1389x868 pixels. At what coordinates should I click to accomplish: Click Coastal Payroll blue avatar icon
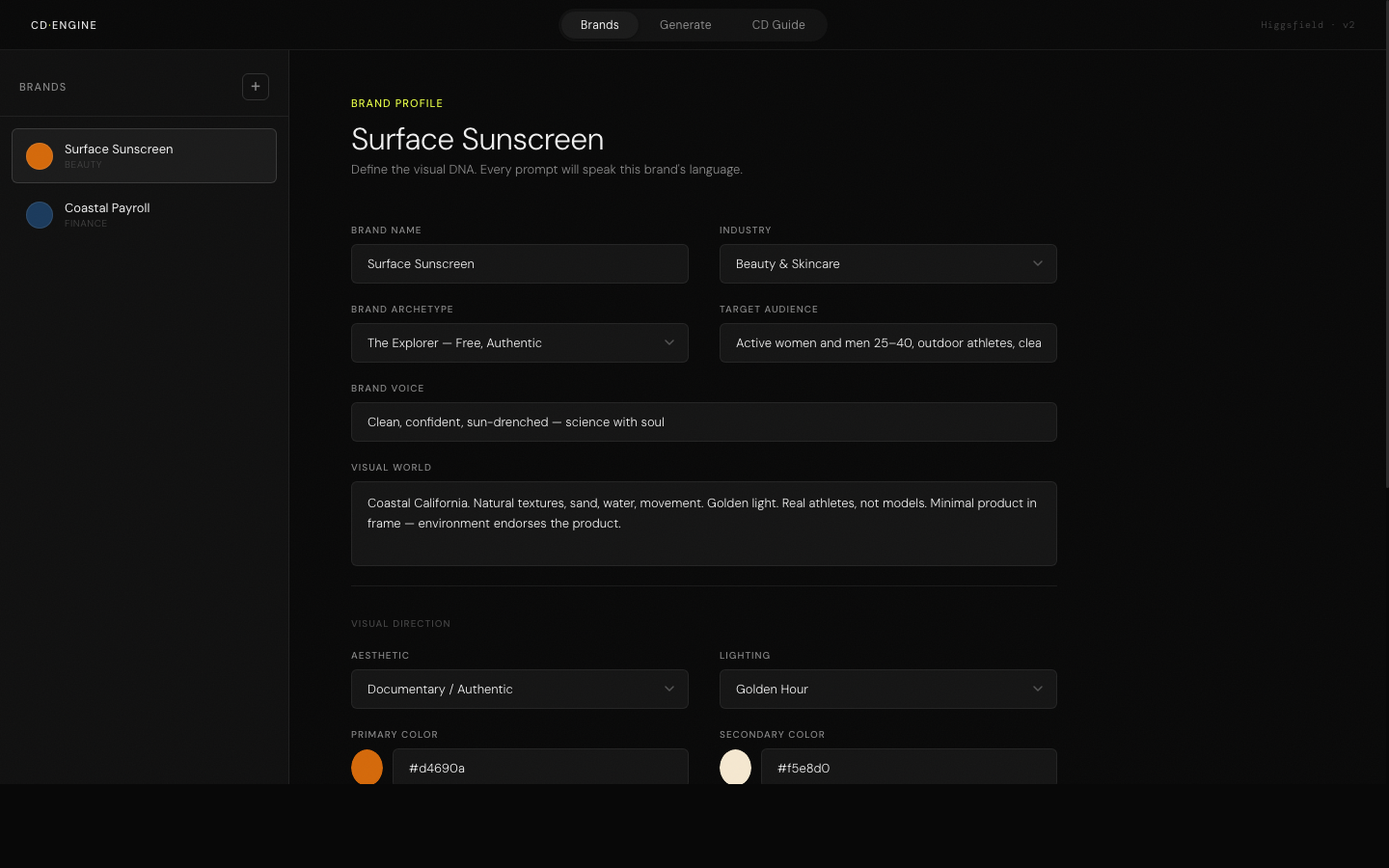[40, 215]
